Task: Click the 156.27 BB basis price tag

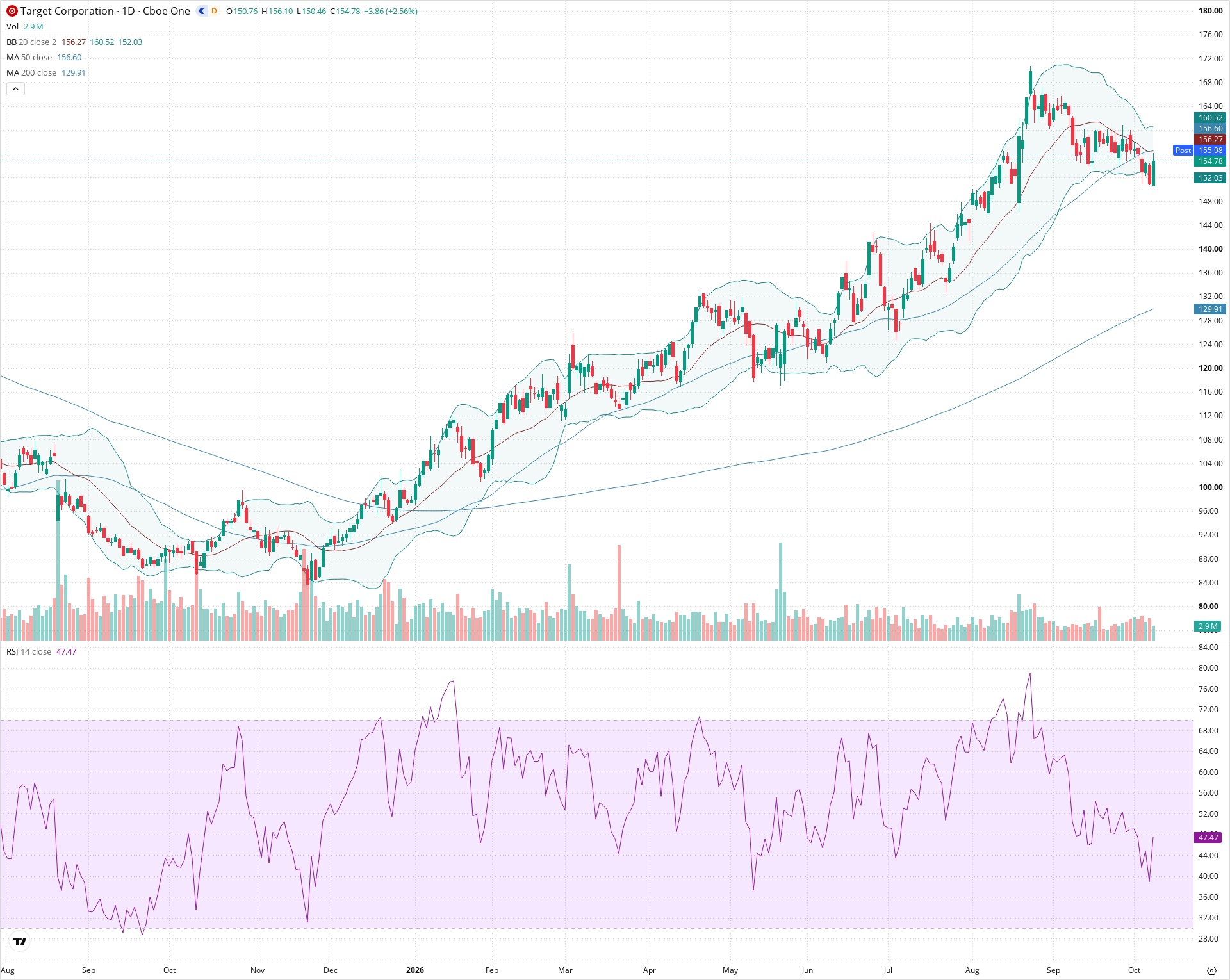Action: click(x=1210, y=140)
